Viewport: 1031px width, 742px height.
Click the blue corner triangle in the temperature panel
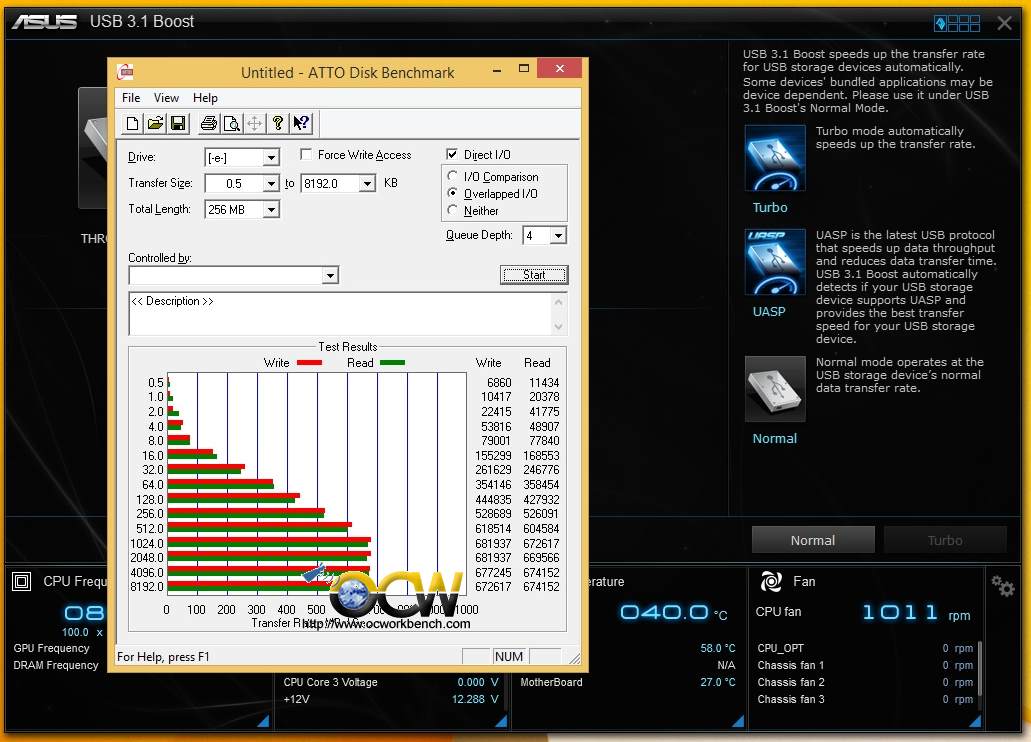click(738, 722)
